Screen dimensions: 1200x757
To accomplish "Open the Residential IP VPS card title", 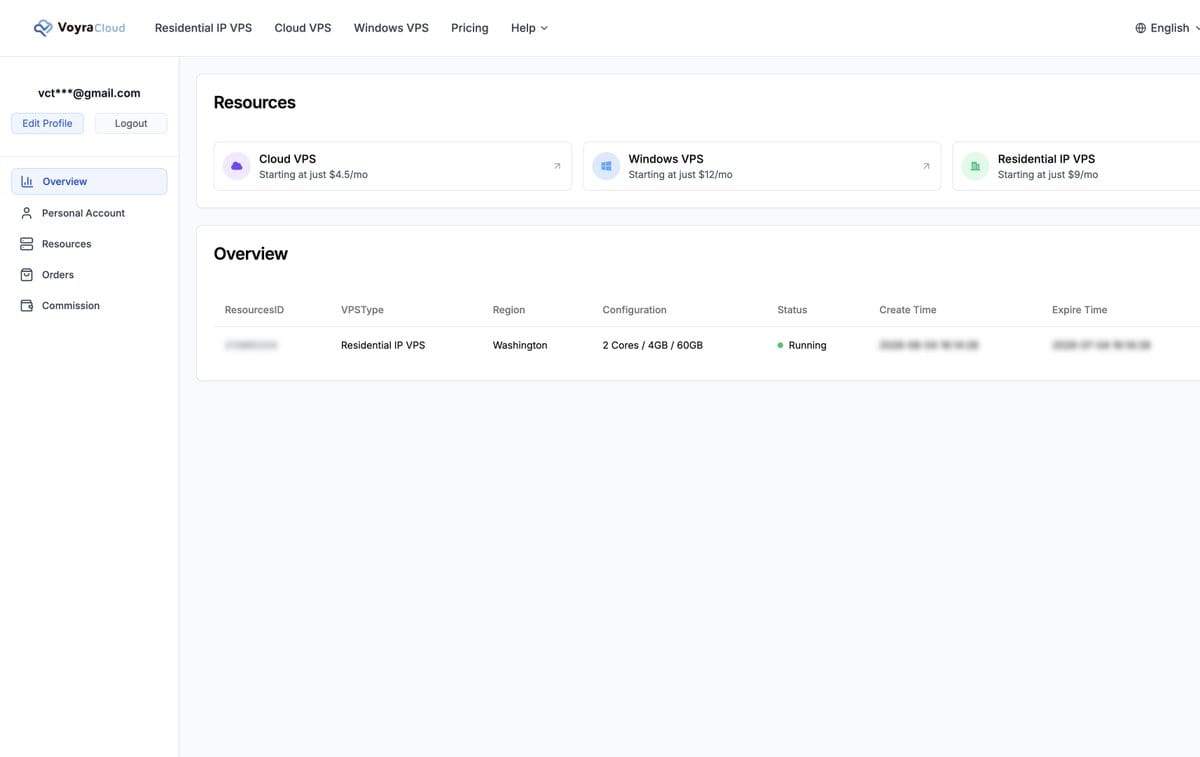I will coord(1046,159).
